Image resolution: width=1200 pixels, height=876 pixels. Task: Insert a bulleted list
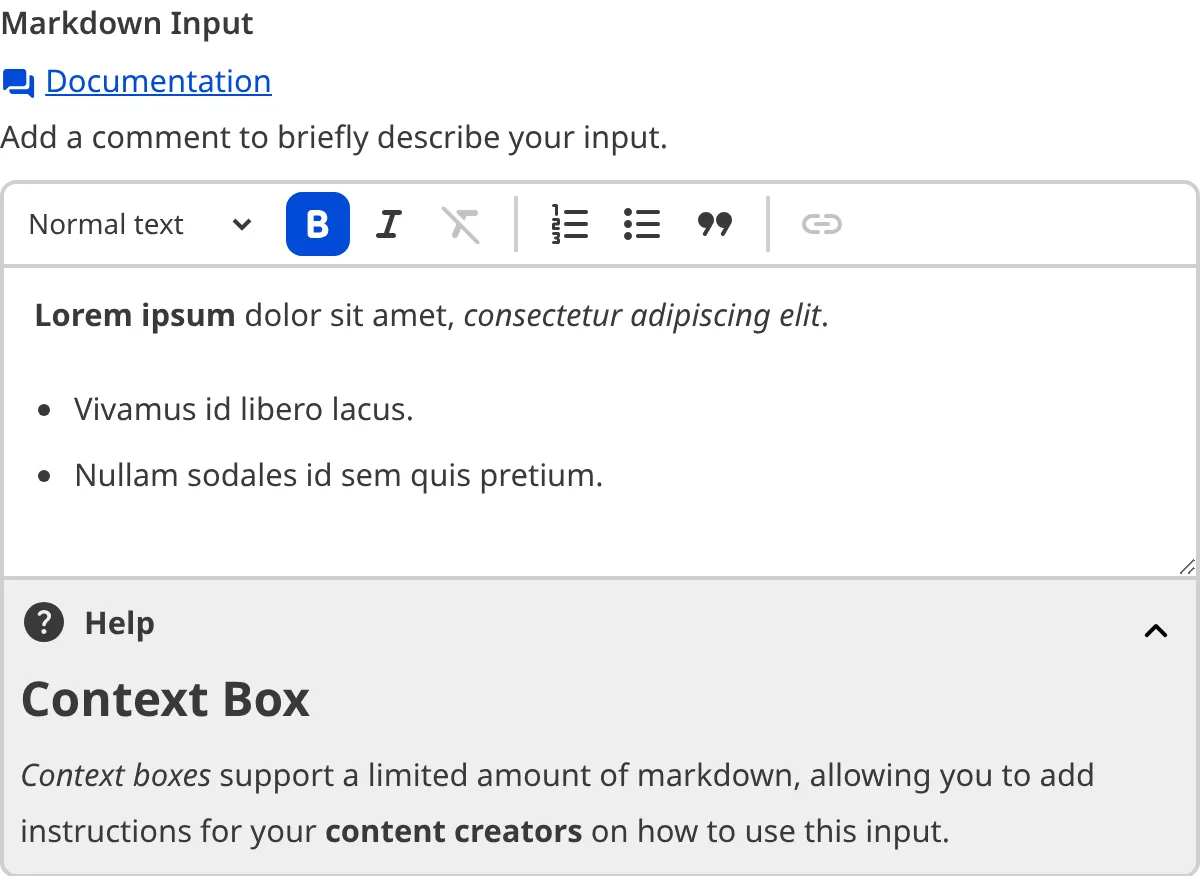(x=642, y=224)
